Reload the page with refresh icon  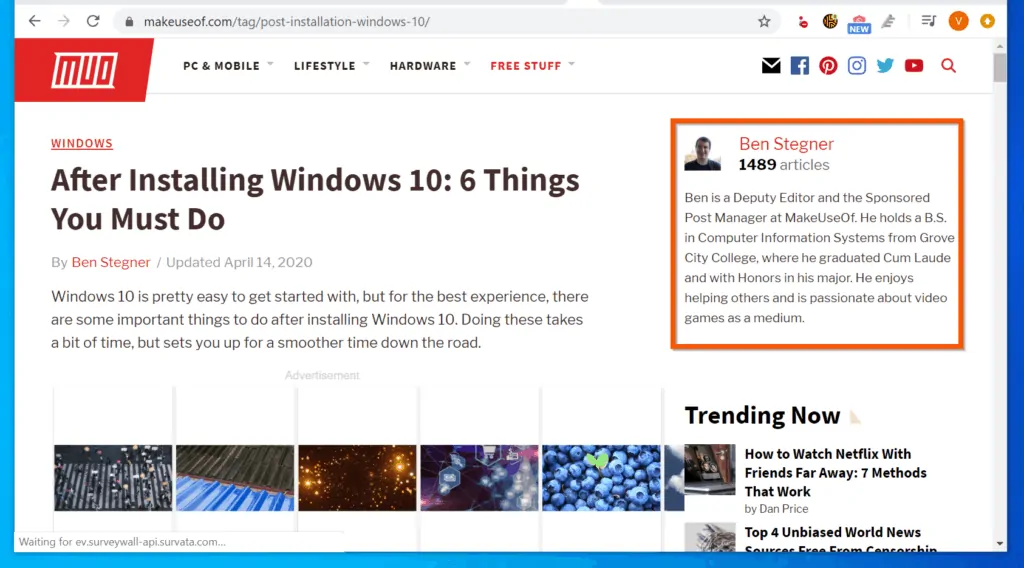[93, 21]
